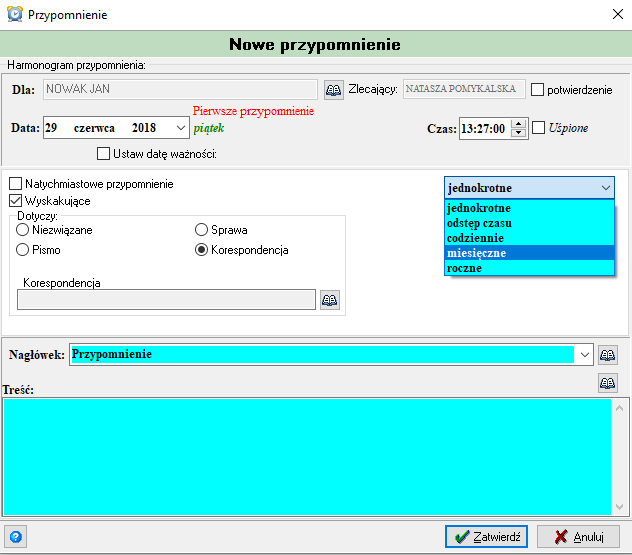Tick the potwierdzenie checkbox
Viewport: 632px width, 555px height.
pyautogui.click(x=537, y=89)
